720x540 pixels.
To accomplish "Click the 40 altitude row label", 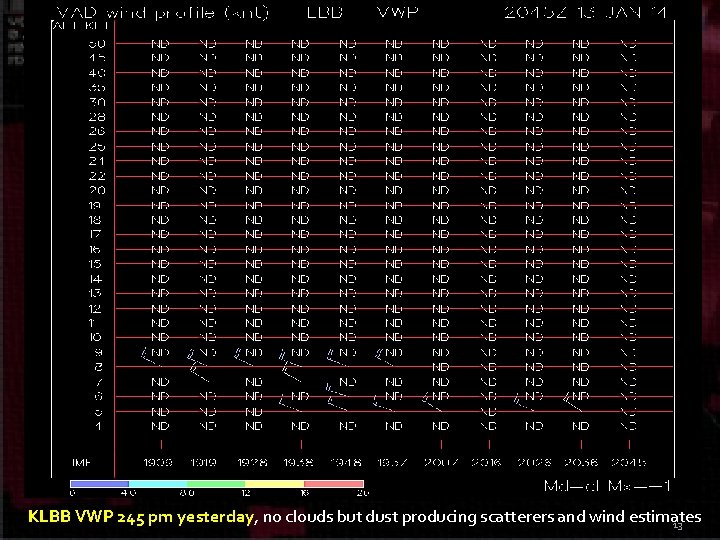I will [x=97, y=73].
